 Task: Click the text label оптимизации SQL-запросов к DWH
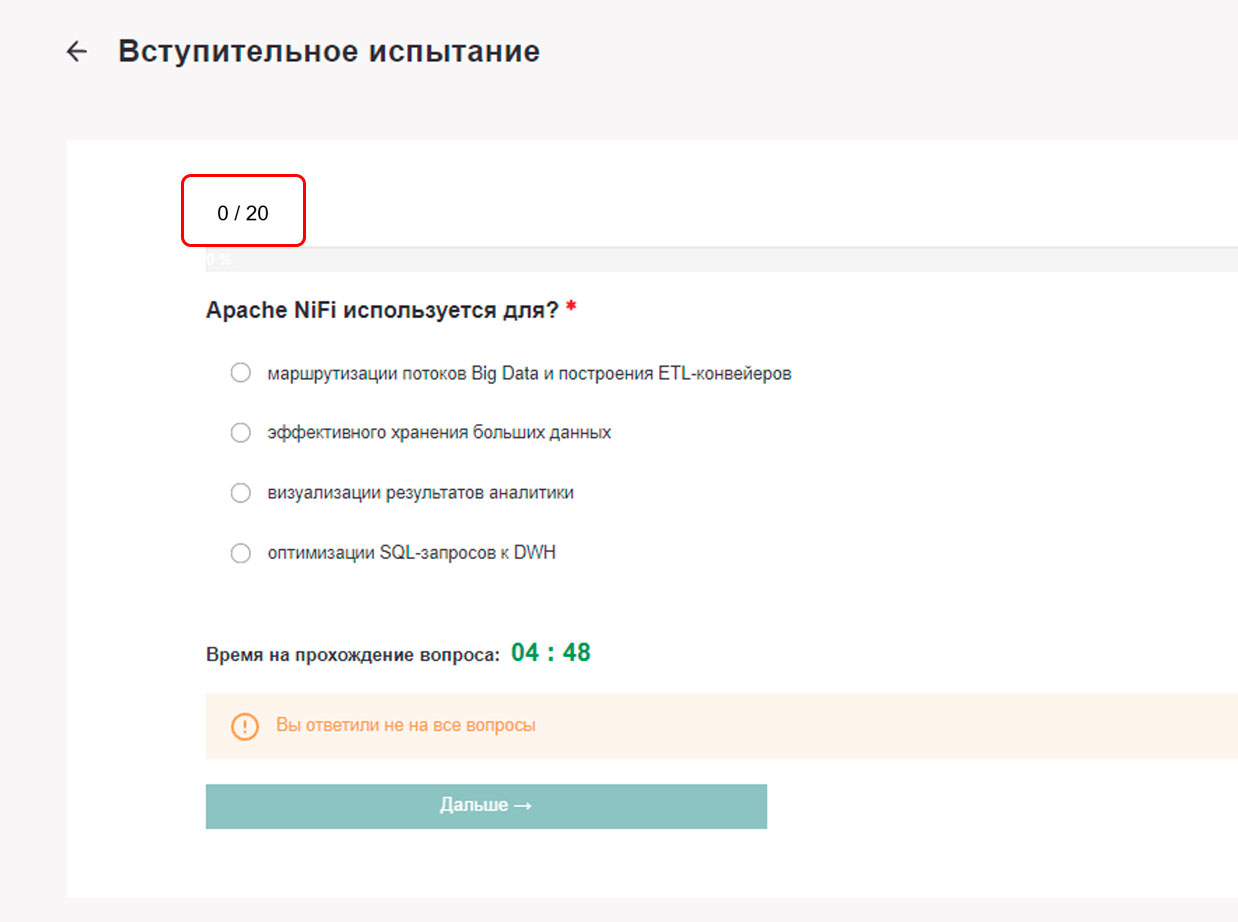411,553
